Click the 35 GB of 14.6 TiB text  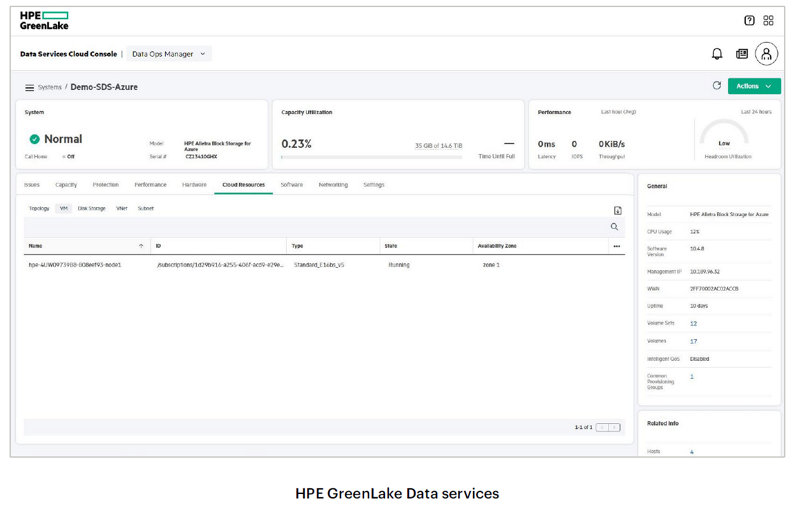click(438, 146)
